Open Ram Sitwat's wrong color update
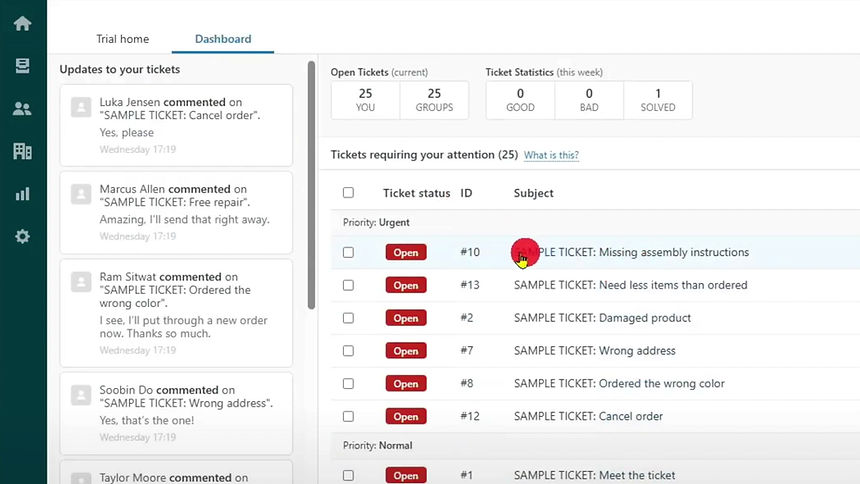This screenshot has height=484, width=860. [x=176, y=313]
